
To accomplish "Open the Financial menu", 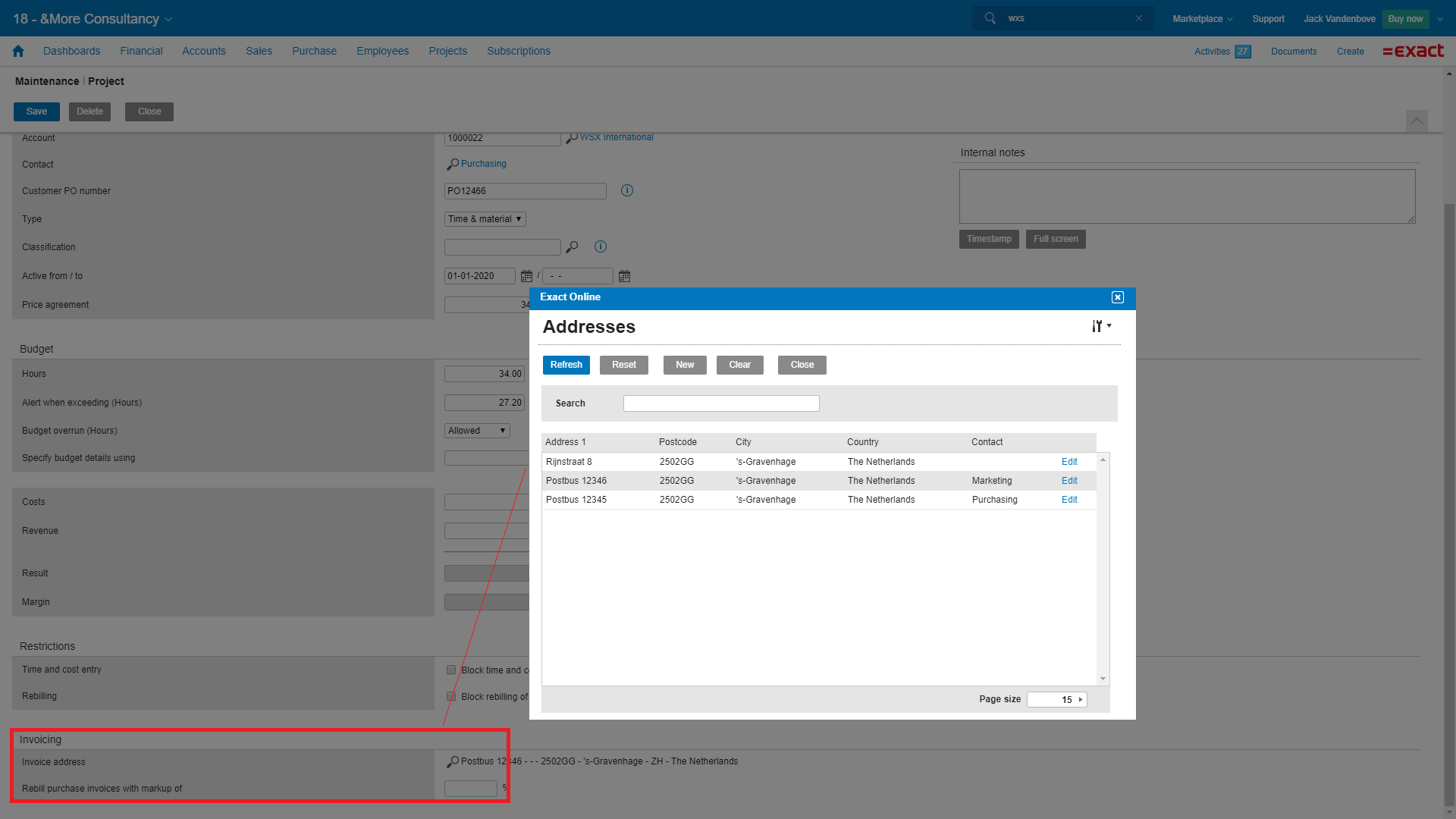I will tap(141, 51).
